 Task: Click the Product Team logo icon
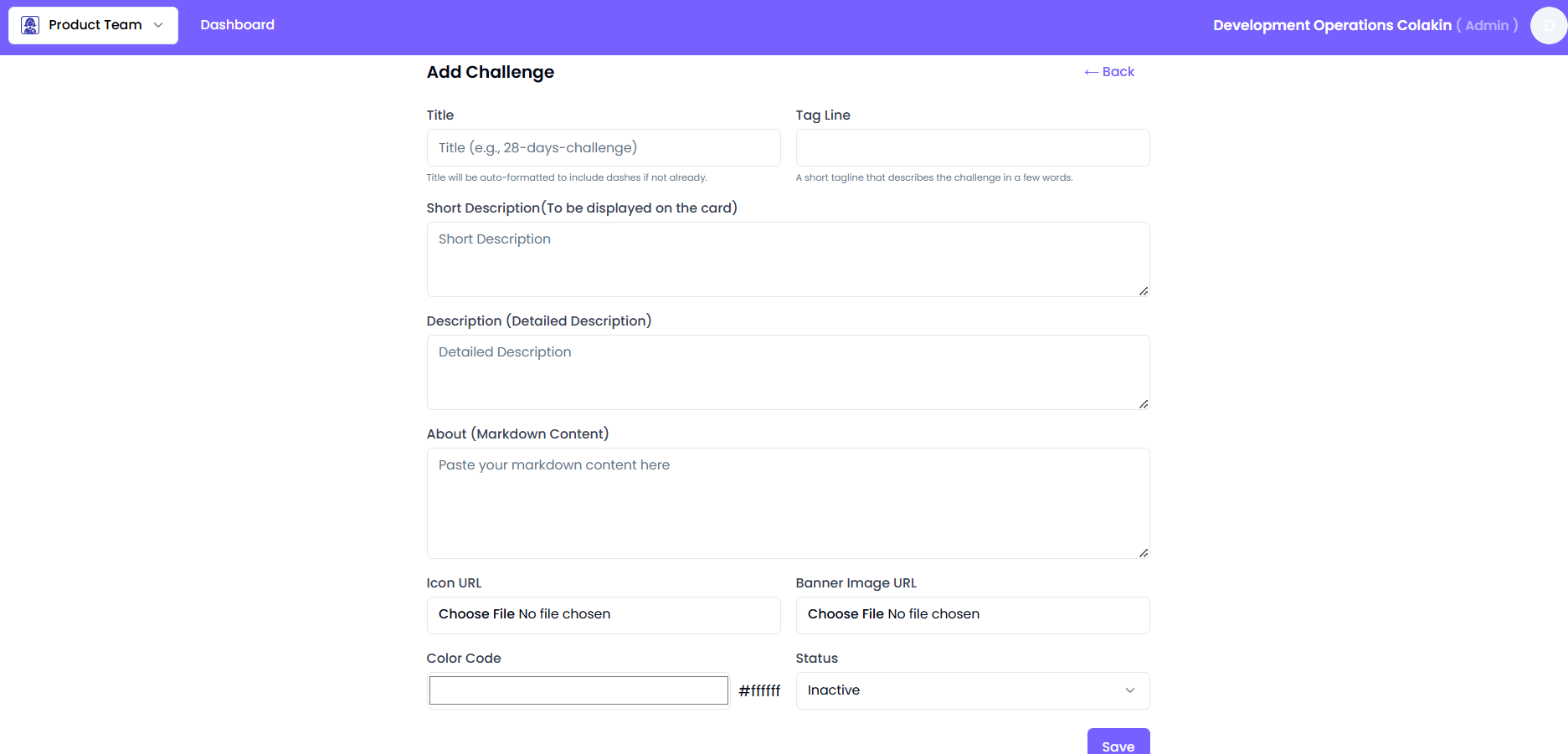click(x=30, y=25)
